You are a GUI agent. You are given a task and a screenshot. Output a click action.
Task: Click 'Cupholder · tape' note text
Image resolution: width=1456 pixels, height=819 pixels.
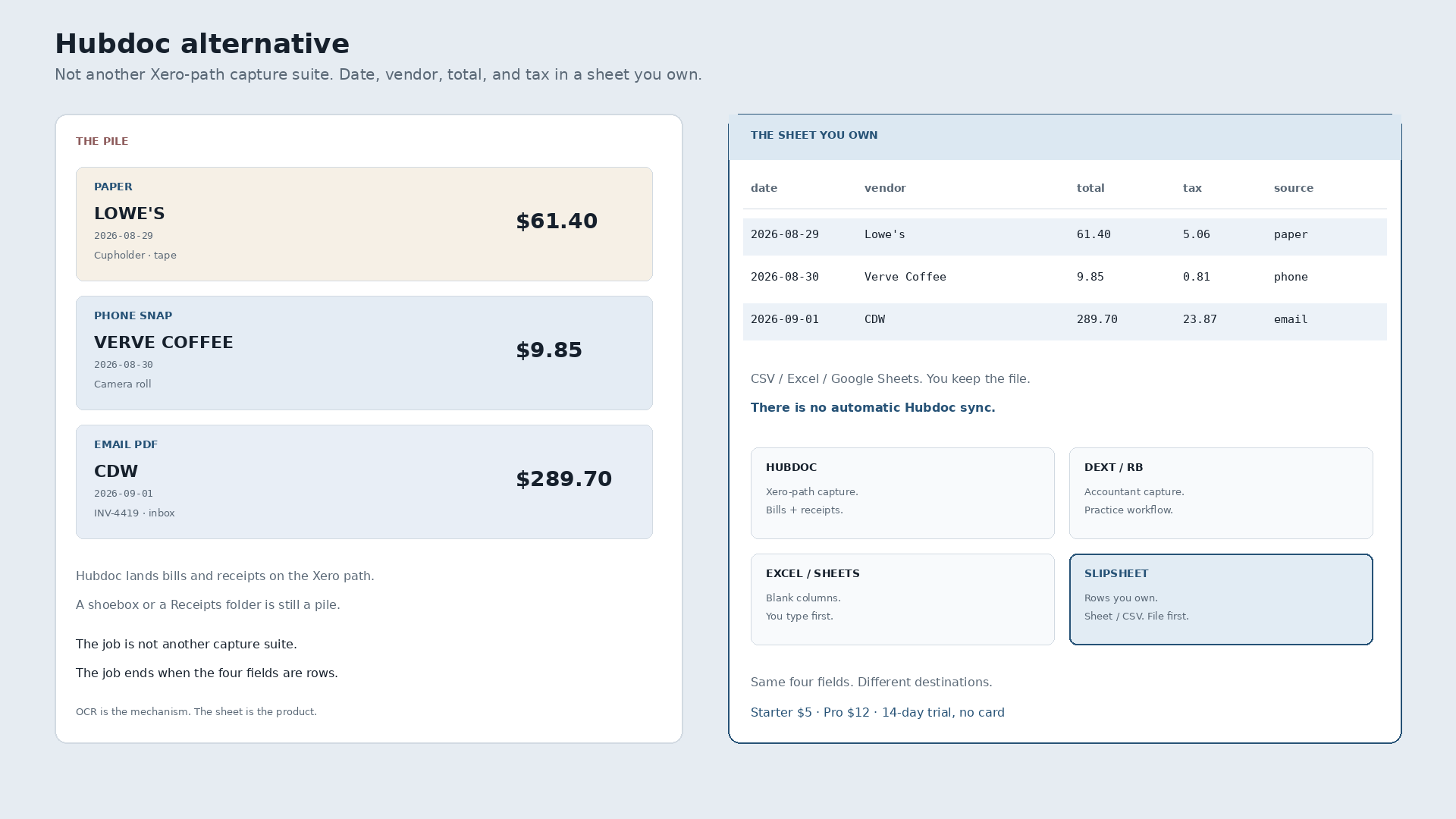pyautogui.click(x=135, y=255)
